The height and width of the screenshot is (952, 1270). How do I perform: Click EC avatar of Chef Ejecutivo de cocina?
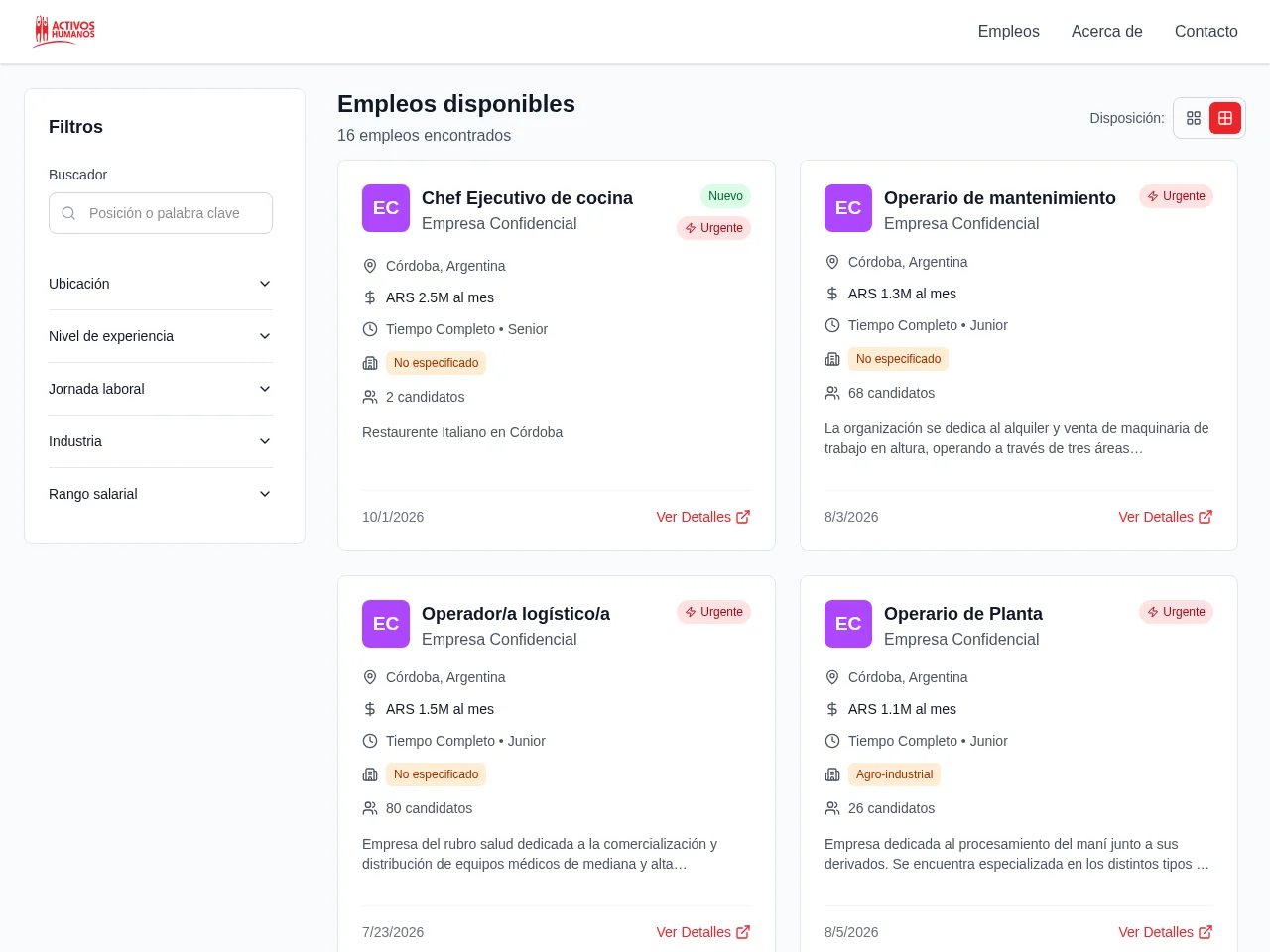[386, 208]
